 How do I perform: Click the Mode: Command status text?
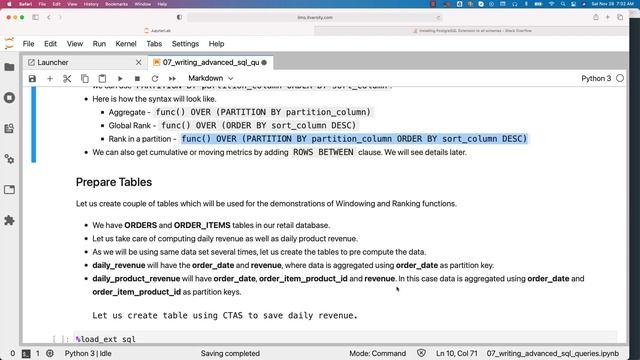[378, 353]
